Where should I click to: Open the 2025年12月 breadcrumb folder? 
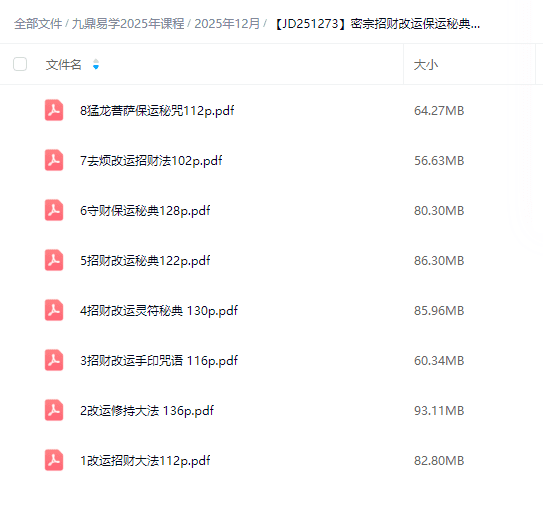[x=227, y=24]
